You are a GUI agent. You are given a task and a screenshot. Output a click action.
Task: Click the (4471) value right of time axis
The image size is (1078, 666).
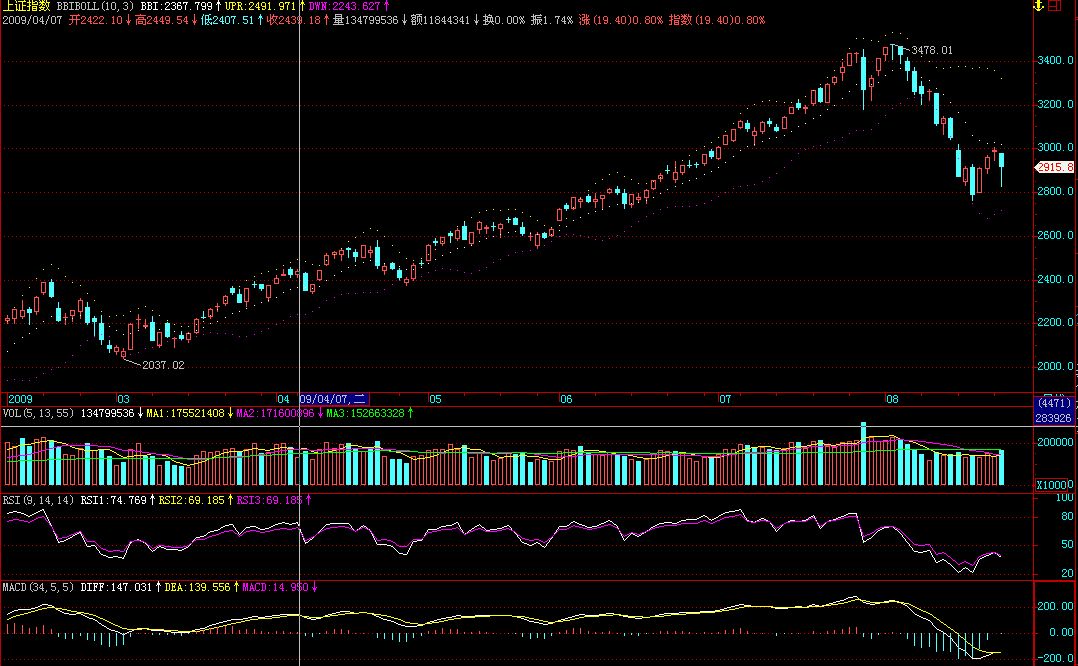pyautogui.click(x=1055, y=403)
